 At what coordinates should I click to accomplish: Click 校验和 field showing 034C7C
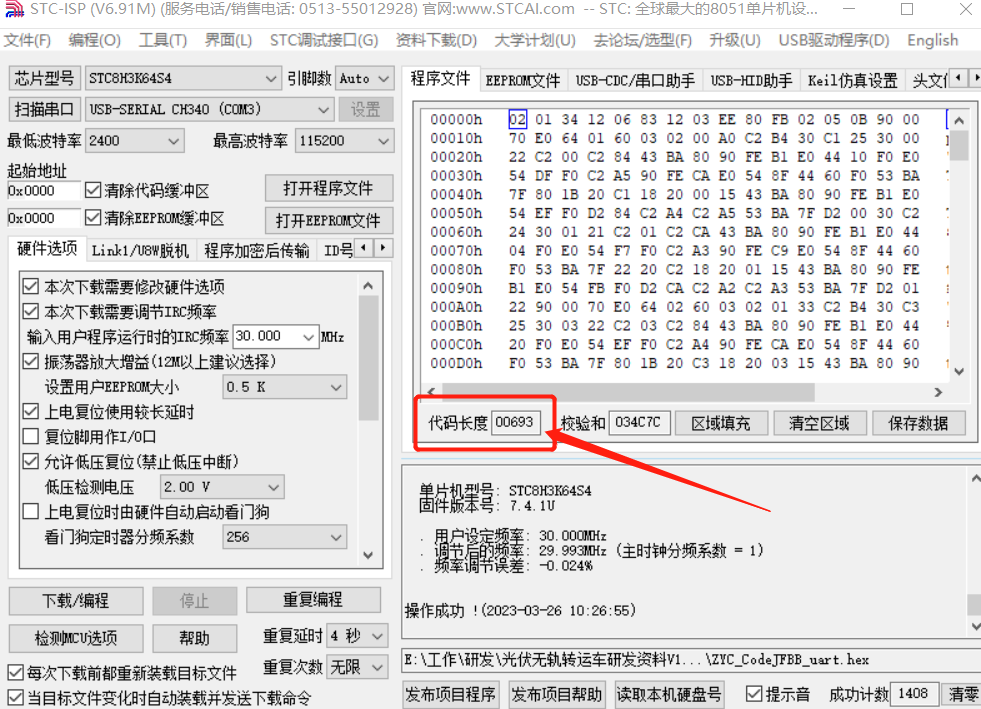pyautogui.click(x=638, y=422)
